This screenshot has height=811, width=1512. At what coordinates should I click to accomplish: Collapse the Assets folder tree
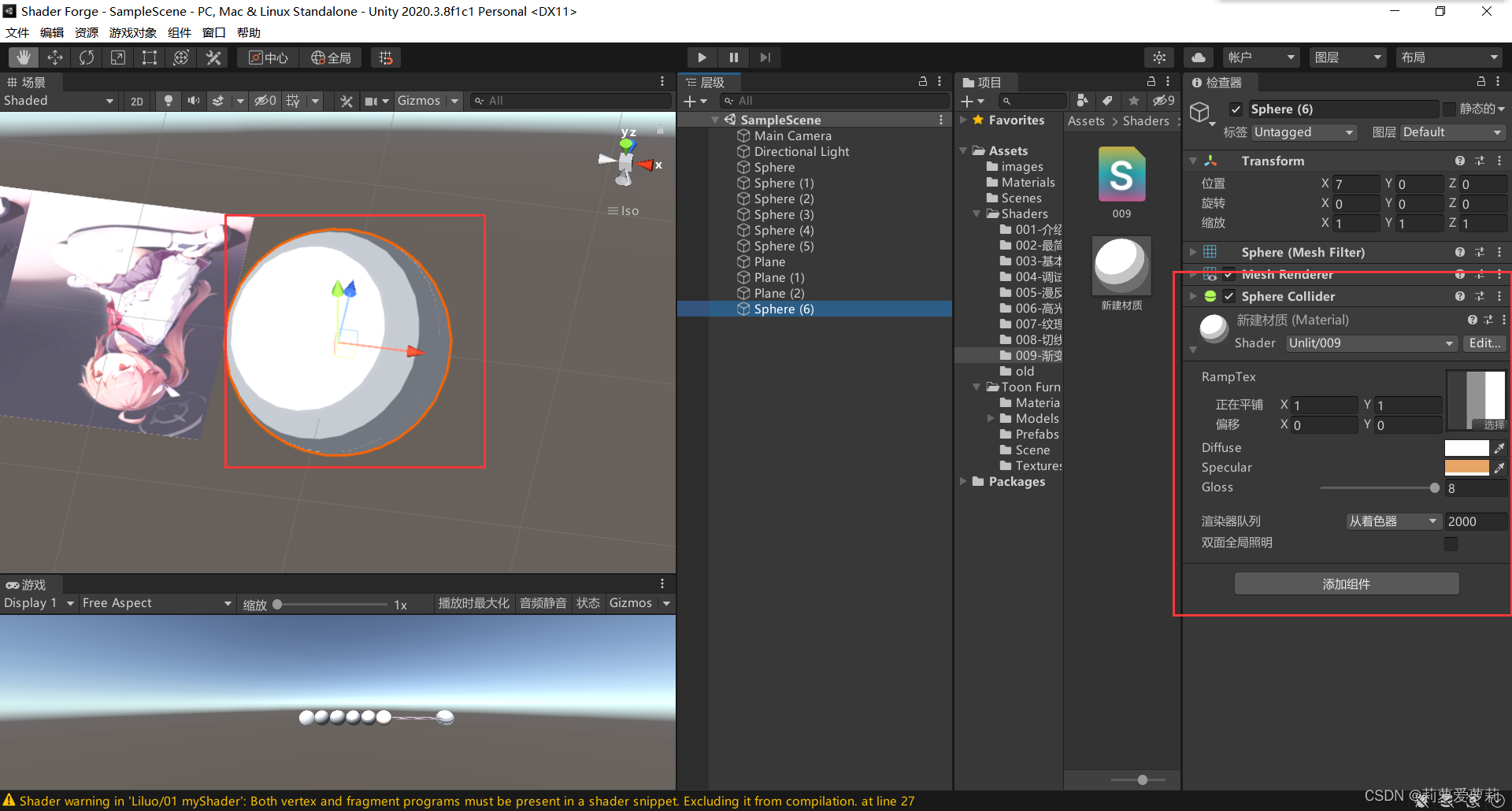[x=963, y=150]
